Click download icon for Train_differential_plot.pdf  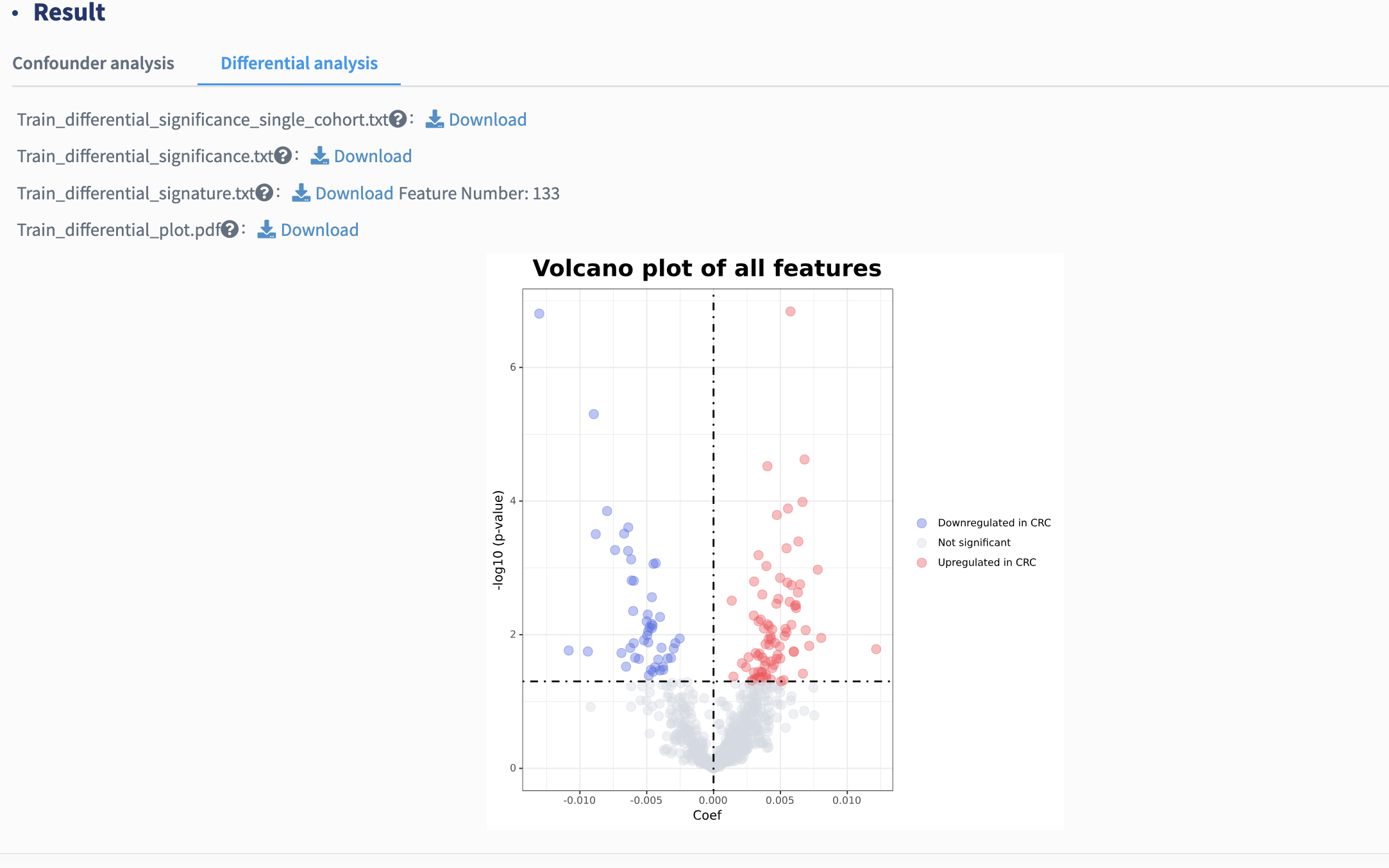click(267, 230)
